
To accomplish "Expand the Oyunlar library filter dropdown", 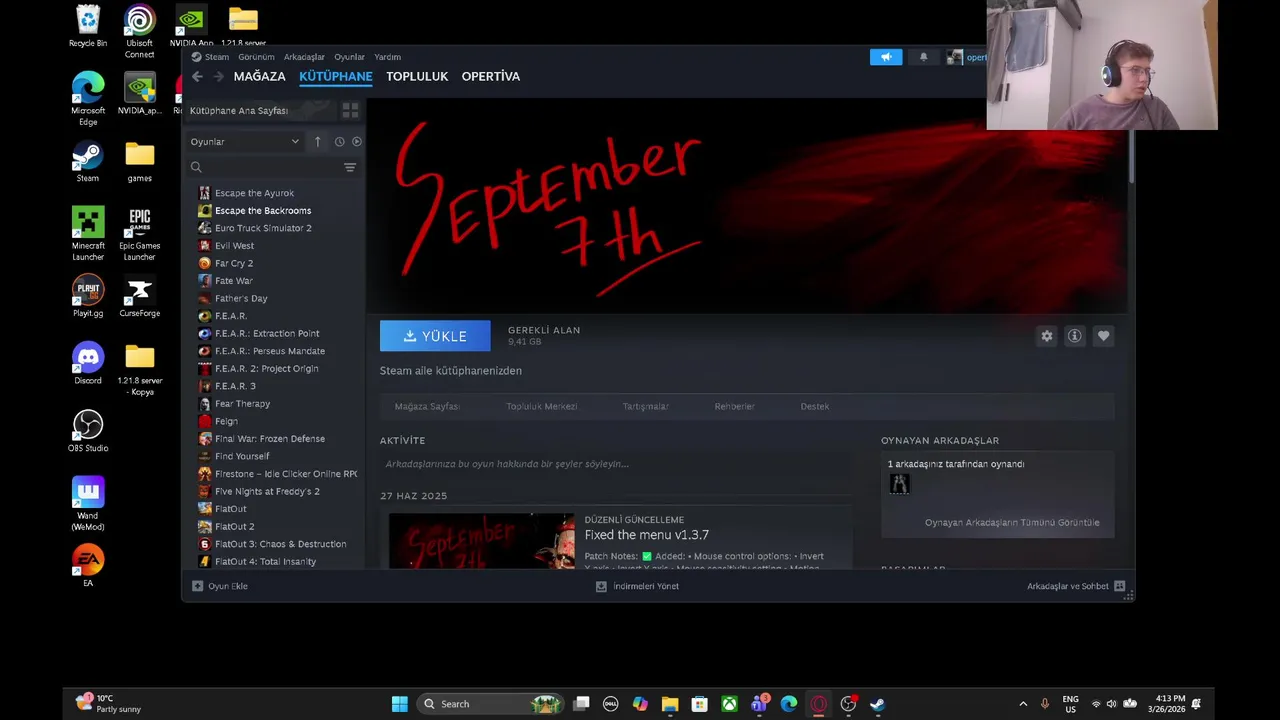I will click(x=245, y=142).
